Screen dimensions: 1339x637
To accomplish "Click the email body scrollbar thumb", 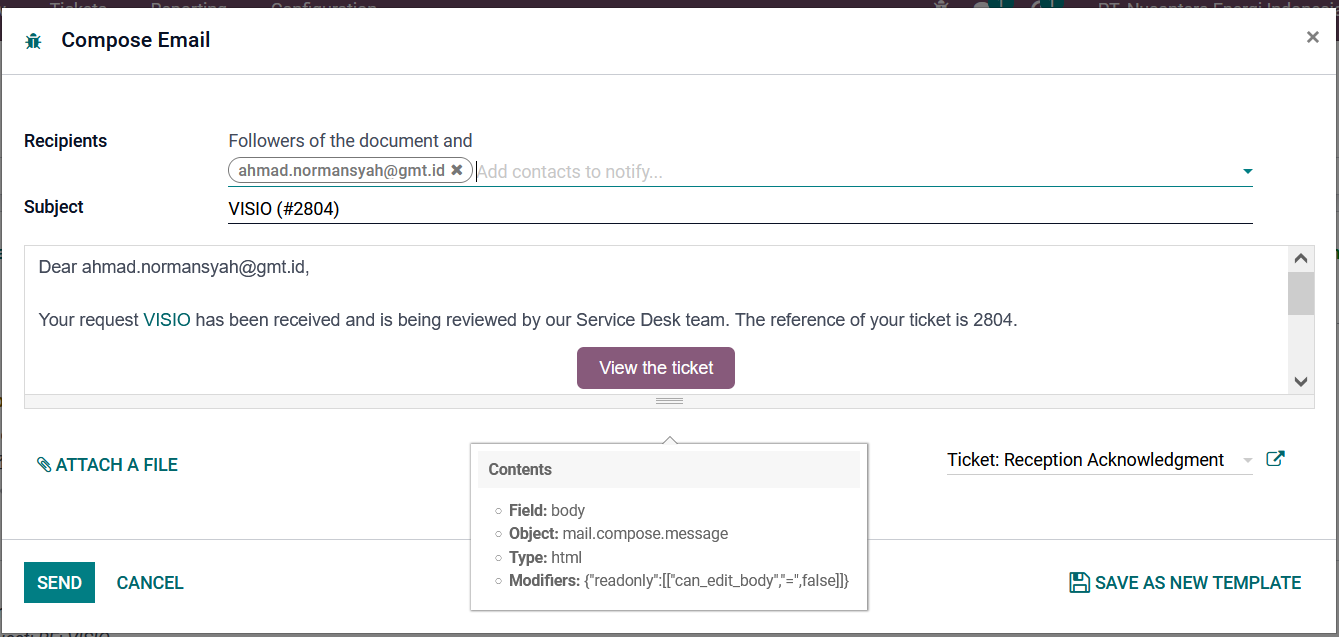I will (x=1301, y=293).
